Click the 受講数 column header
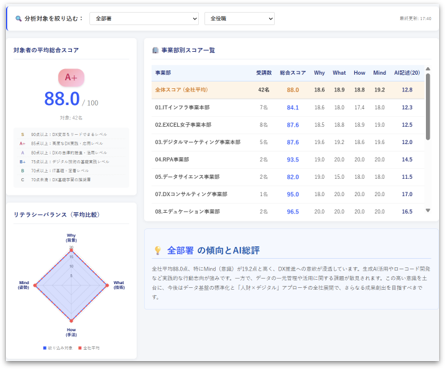This screenshot has width=445, height=369. click(264, 73)
